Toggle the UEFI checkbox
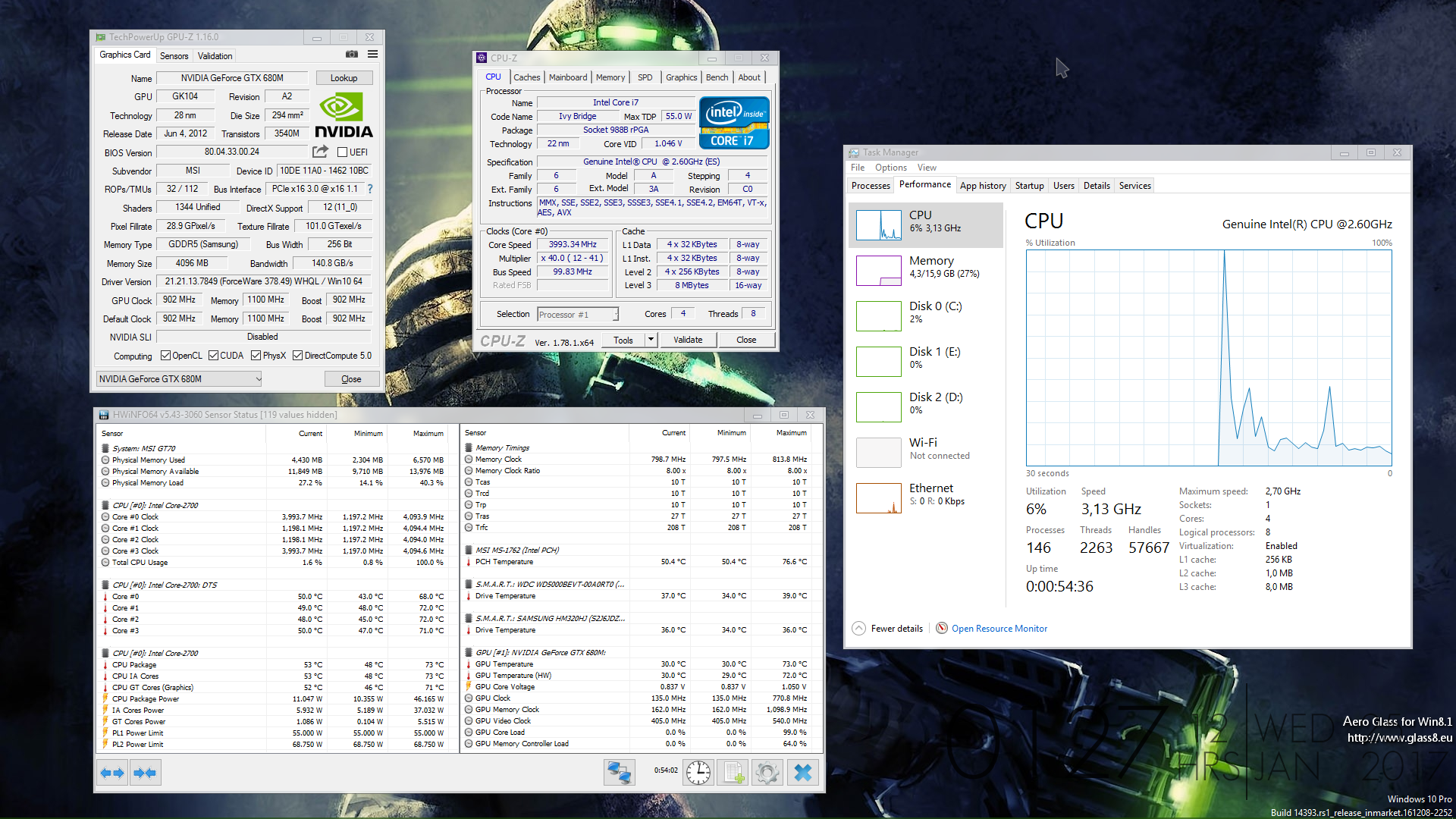Image resolution: width=1456 pixels, height=819 pixels. [x=342, y=152]
